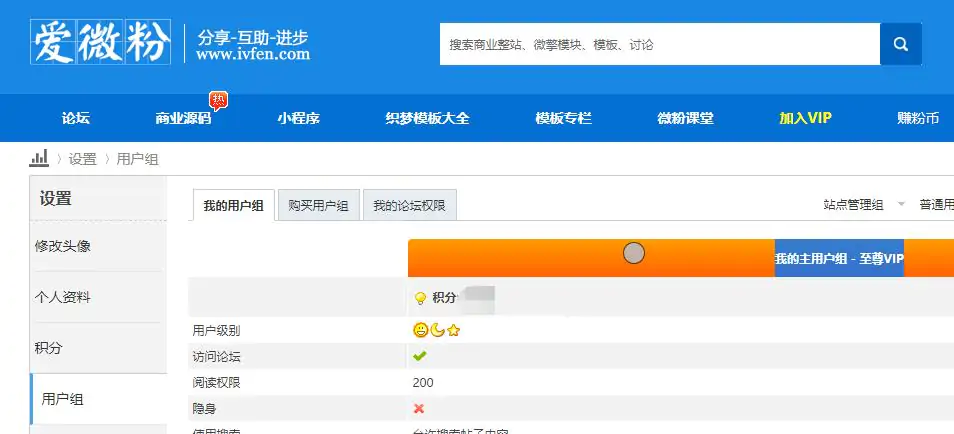Click the 我的主用户组 - 至尊VIP header
Image resolution: width=954 pixels, height=434 pixels.
(839, 259)
